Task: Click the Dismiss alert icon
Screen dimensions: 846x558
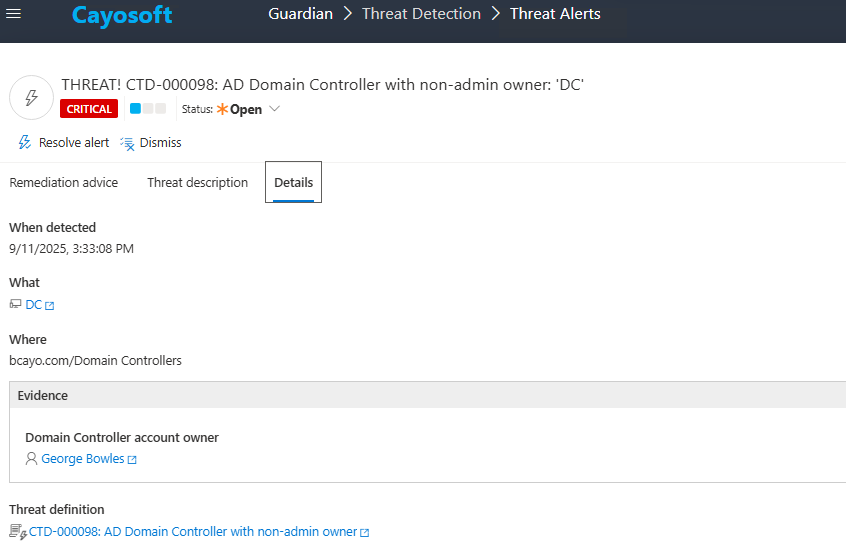Action: click(x=127, y=143)
